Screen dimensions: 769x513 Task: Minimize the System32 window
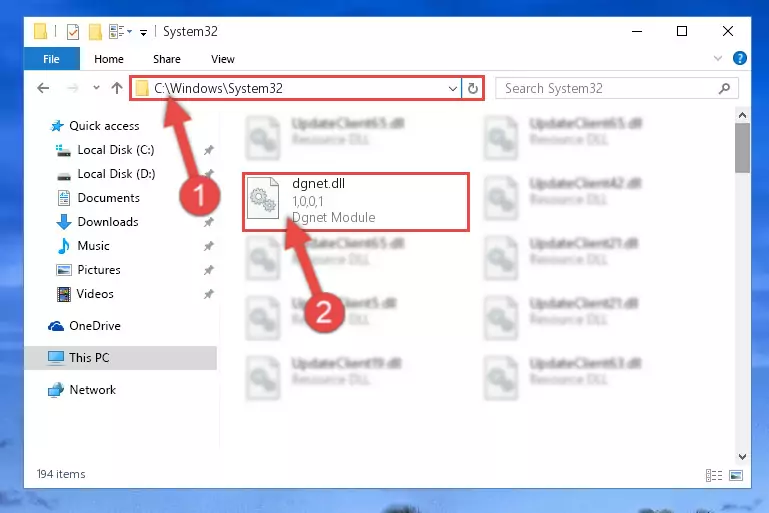point(637,31)
